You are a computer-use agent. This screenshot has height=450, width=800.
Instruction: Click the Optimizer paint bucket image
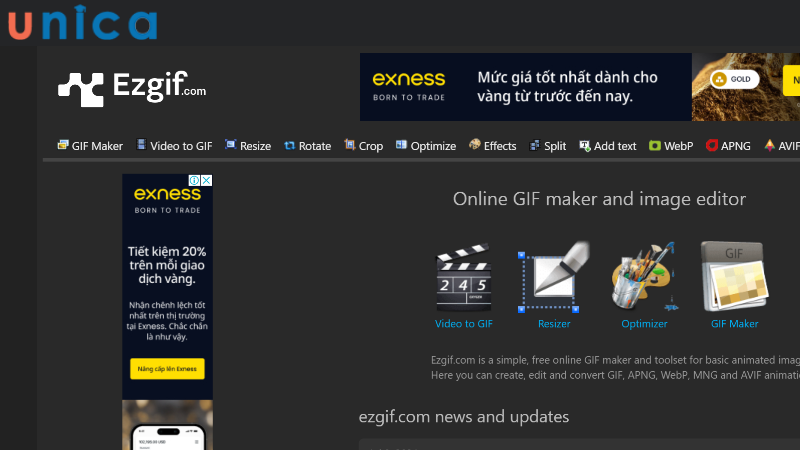(x=644, y=277)
